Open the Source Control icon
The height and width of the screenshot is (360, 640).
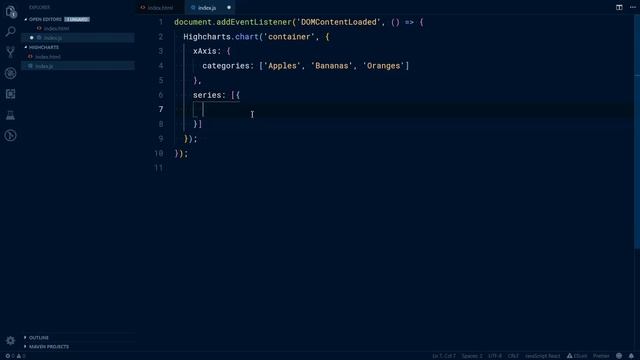[11, 52]
